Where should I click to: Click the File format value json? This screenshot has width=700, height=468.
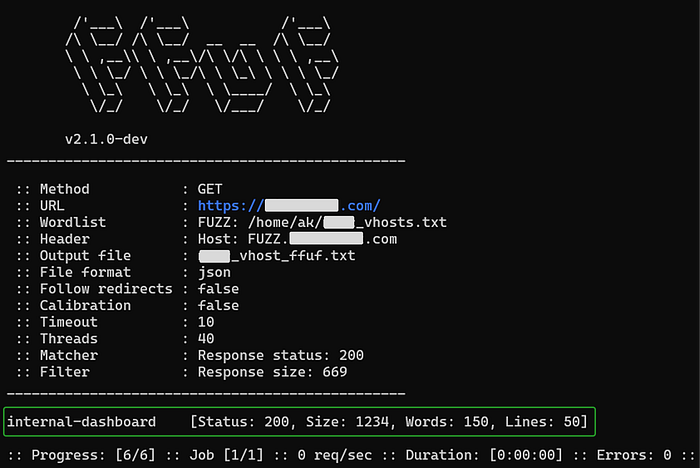[214, 273]
